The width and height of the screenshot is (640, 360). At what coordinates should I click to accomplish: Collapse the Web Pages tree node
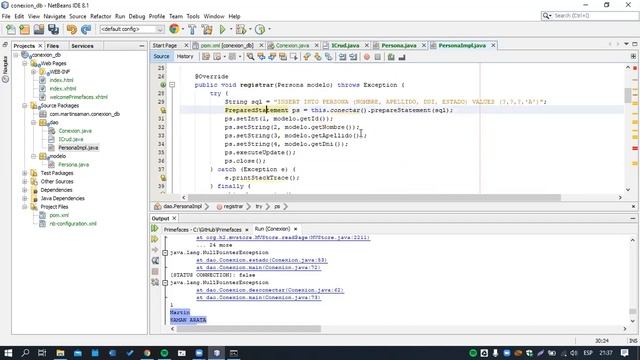point(25,63)
